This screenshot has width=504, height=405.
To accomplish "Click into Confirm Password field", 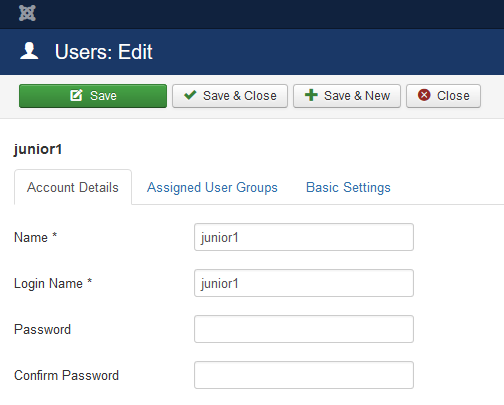I will [304, 375].
